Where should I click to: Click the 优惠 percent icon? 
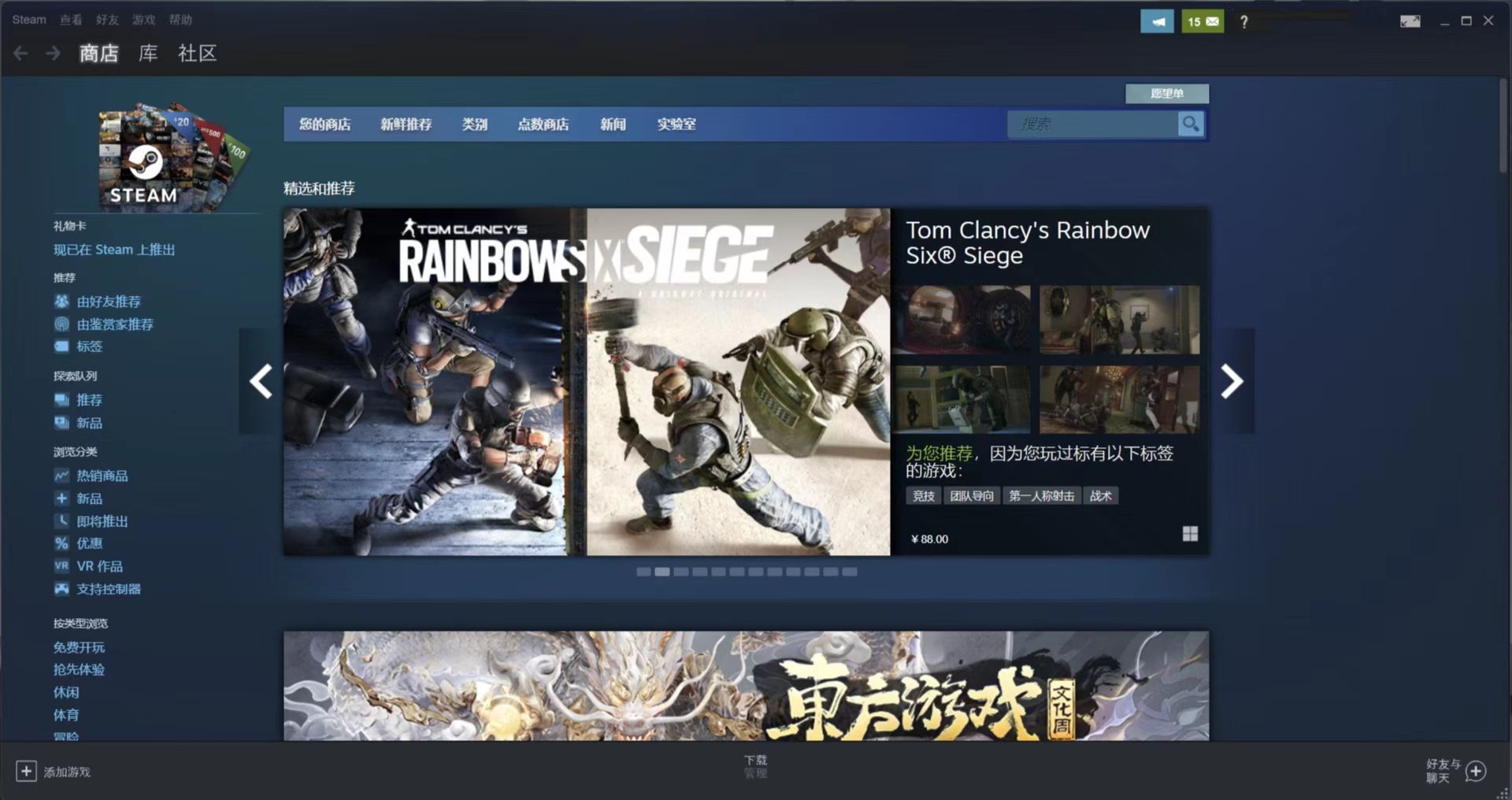tap(61, 543)
